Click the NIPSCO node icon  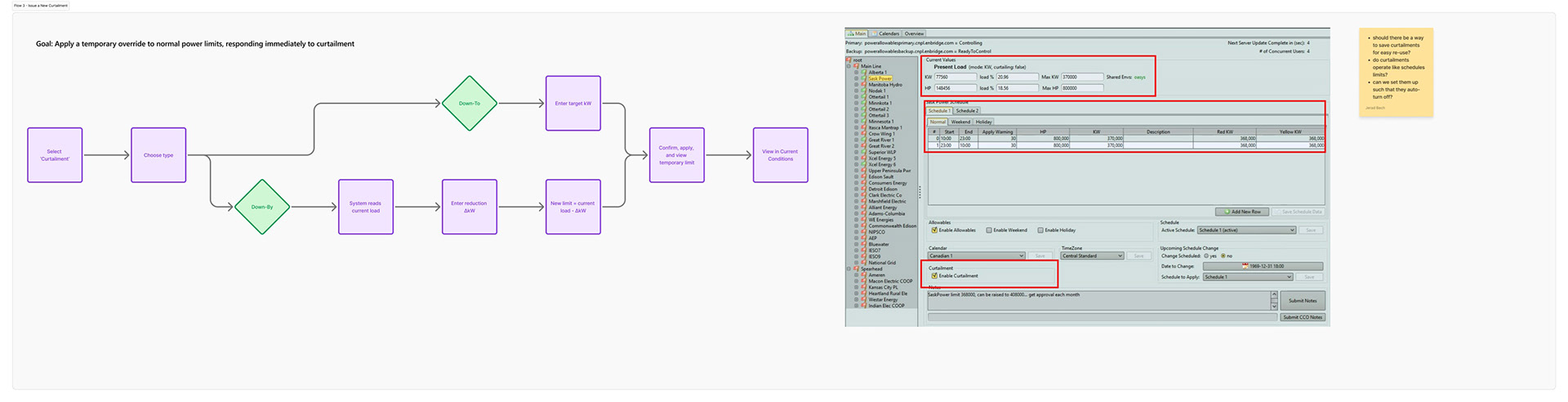coord(864,232)
